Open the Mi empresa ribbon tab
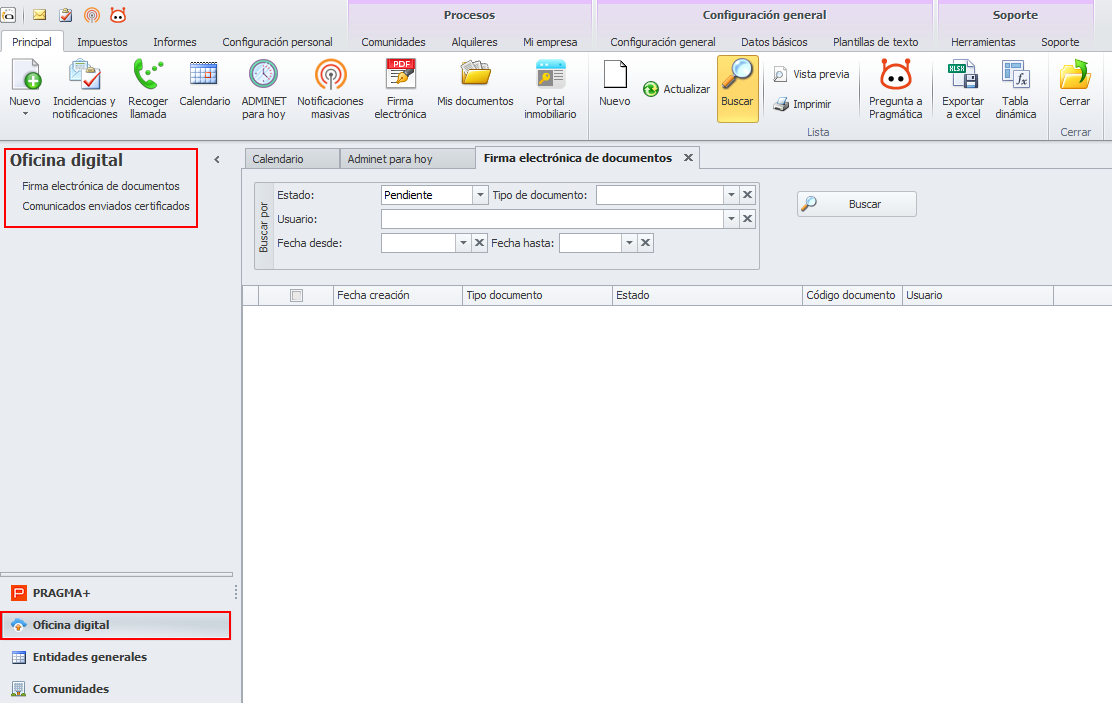This screenshot has width=1112, height=703. point(550,42)
